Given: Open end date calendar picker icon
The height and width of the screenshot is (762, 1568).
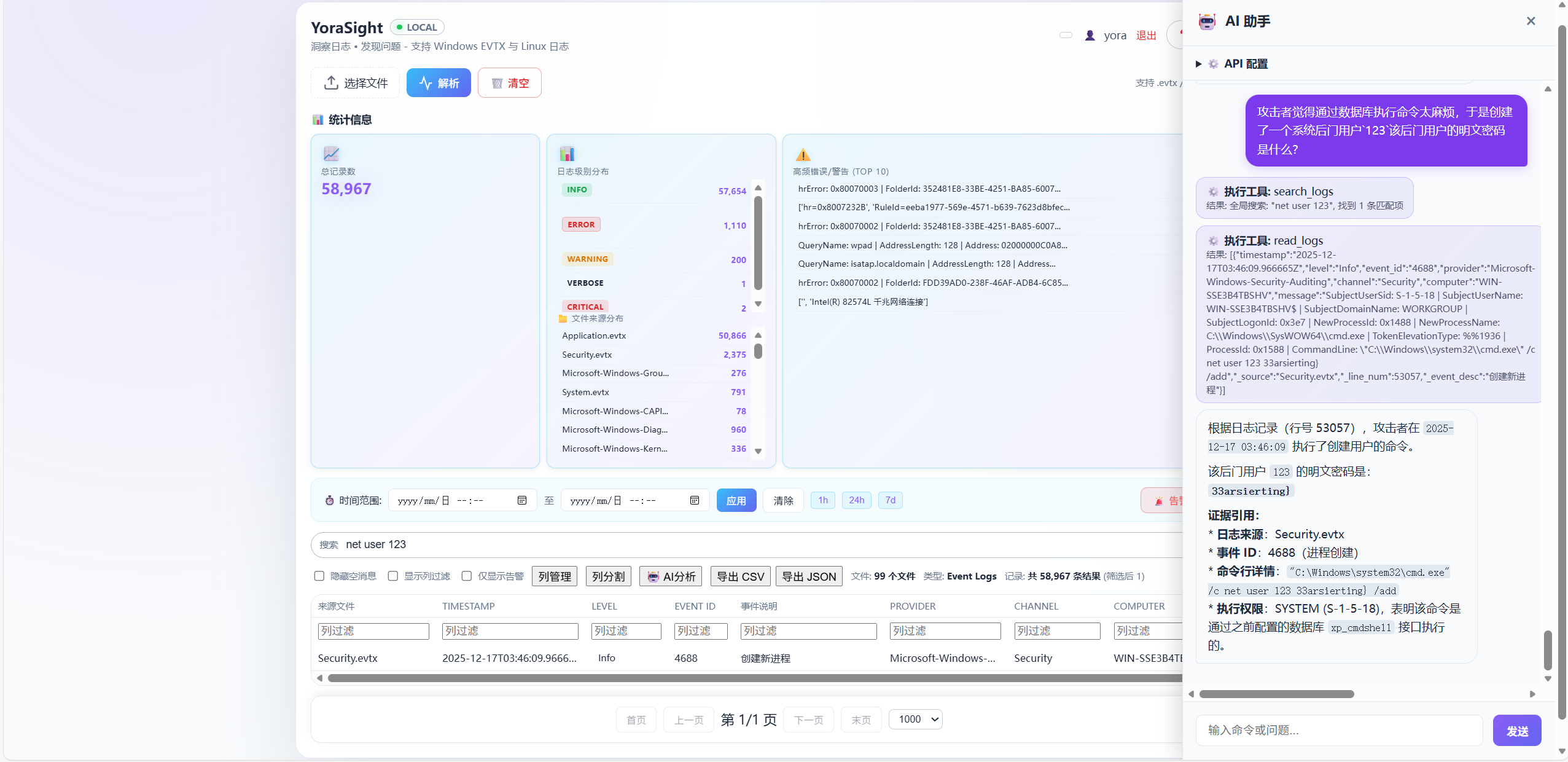Looking at the screenshot, I should 694,500.
